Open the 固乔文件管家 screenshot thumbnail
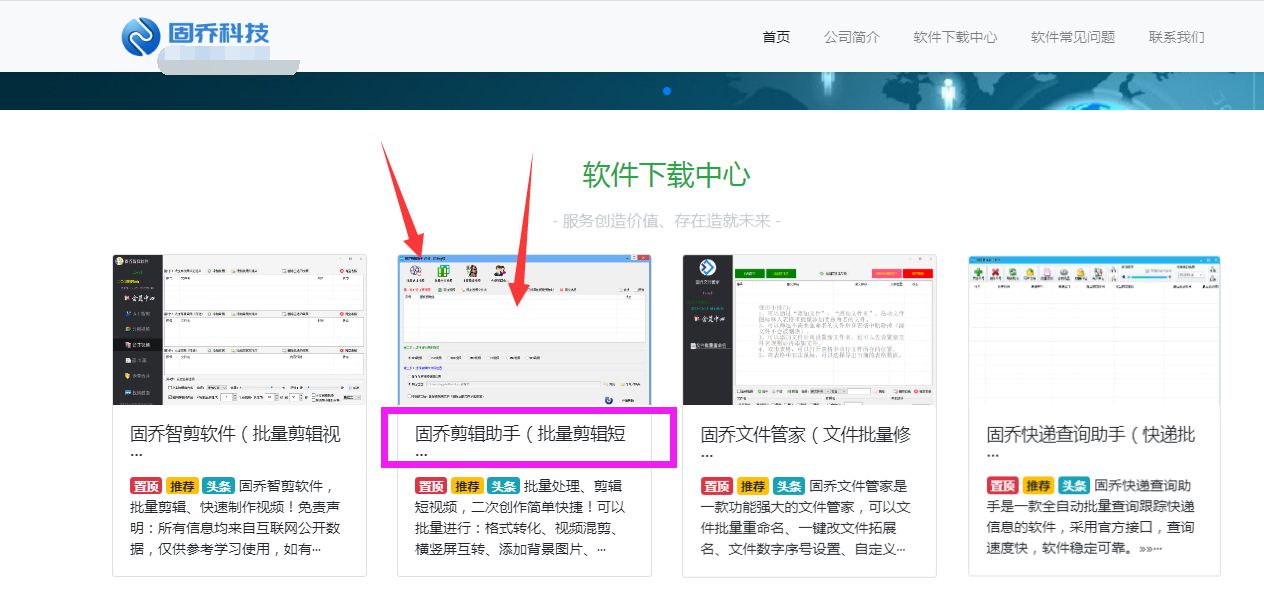Screen dimensions: 1264x595 tap(809, 329)
